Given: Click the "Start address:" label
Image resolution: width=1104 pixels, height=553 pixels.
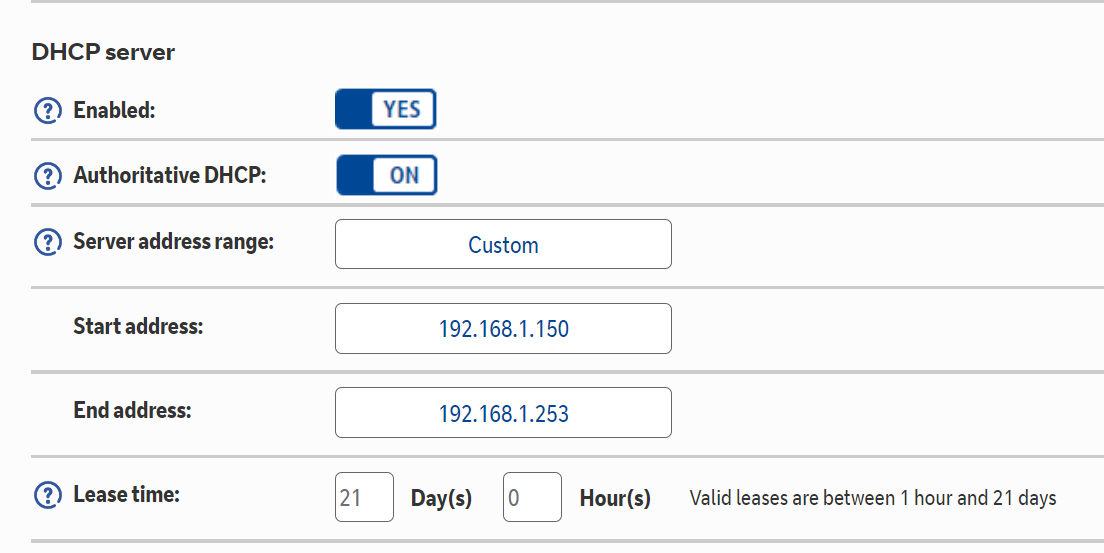Looking at the screenshot, I should click(138, 326).
